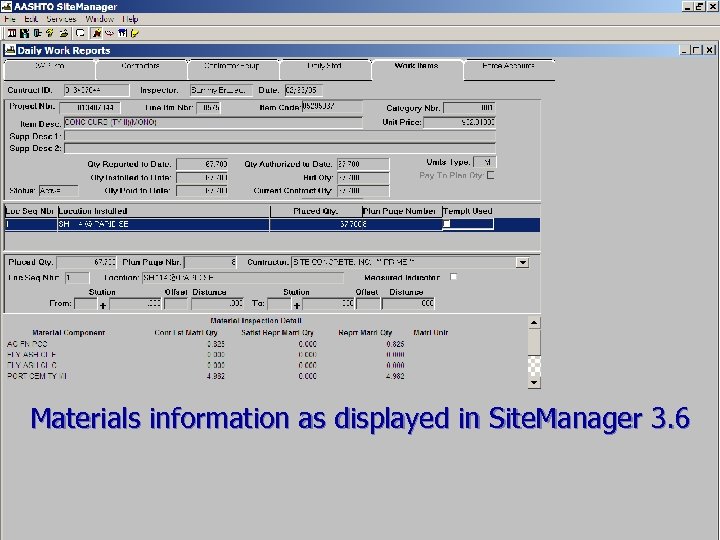This screenshot has height=540, width=720.
Task: Toggle the Measured Indicator checkbox
Action: pyautogui.click(x=453, y=277)
